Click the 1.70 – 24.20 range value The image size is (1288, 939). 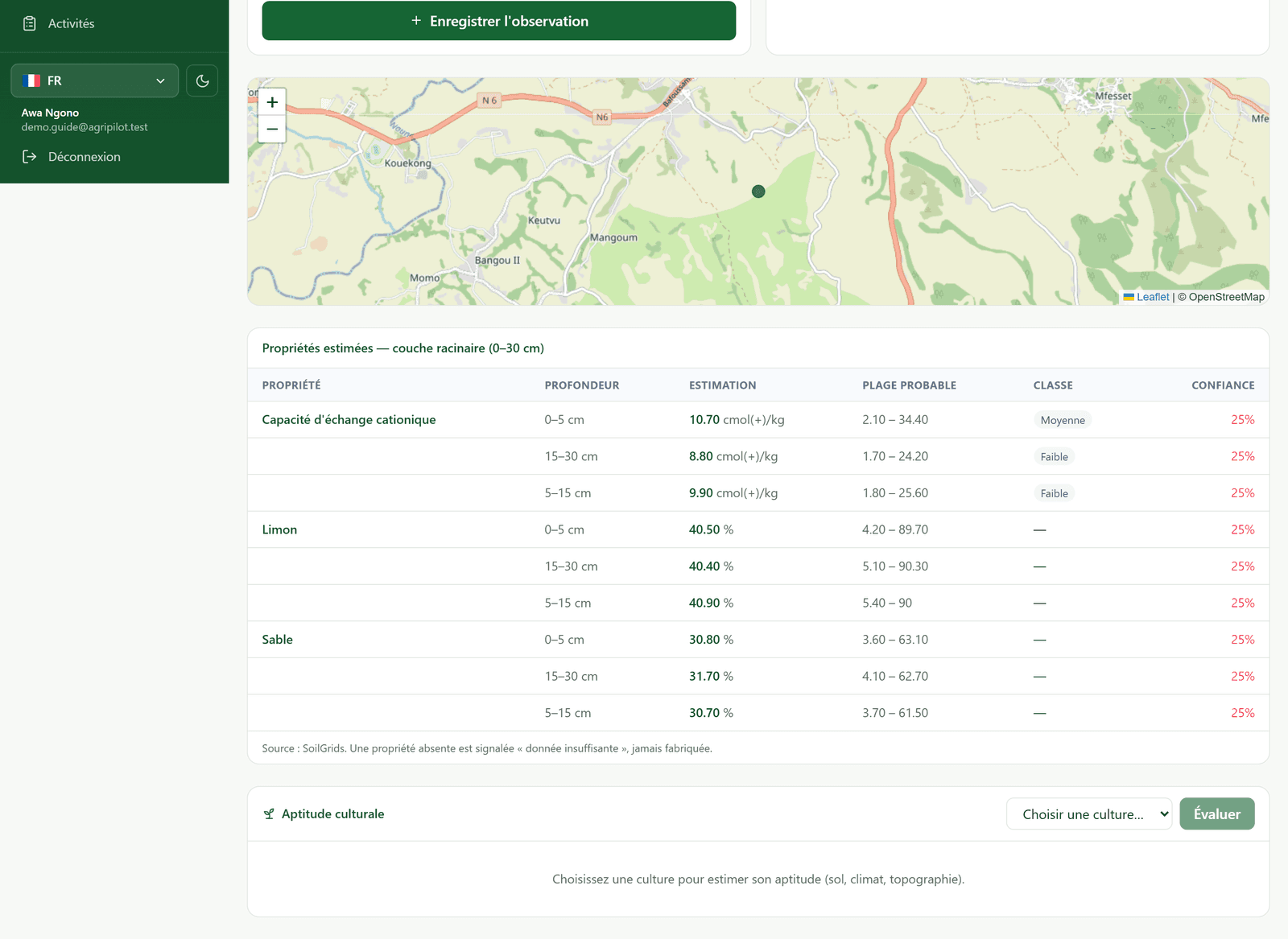895,456
